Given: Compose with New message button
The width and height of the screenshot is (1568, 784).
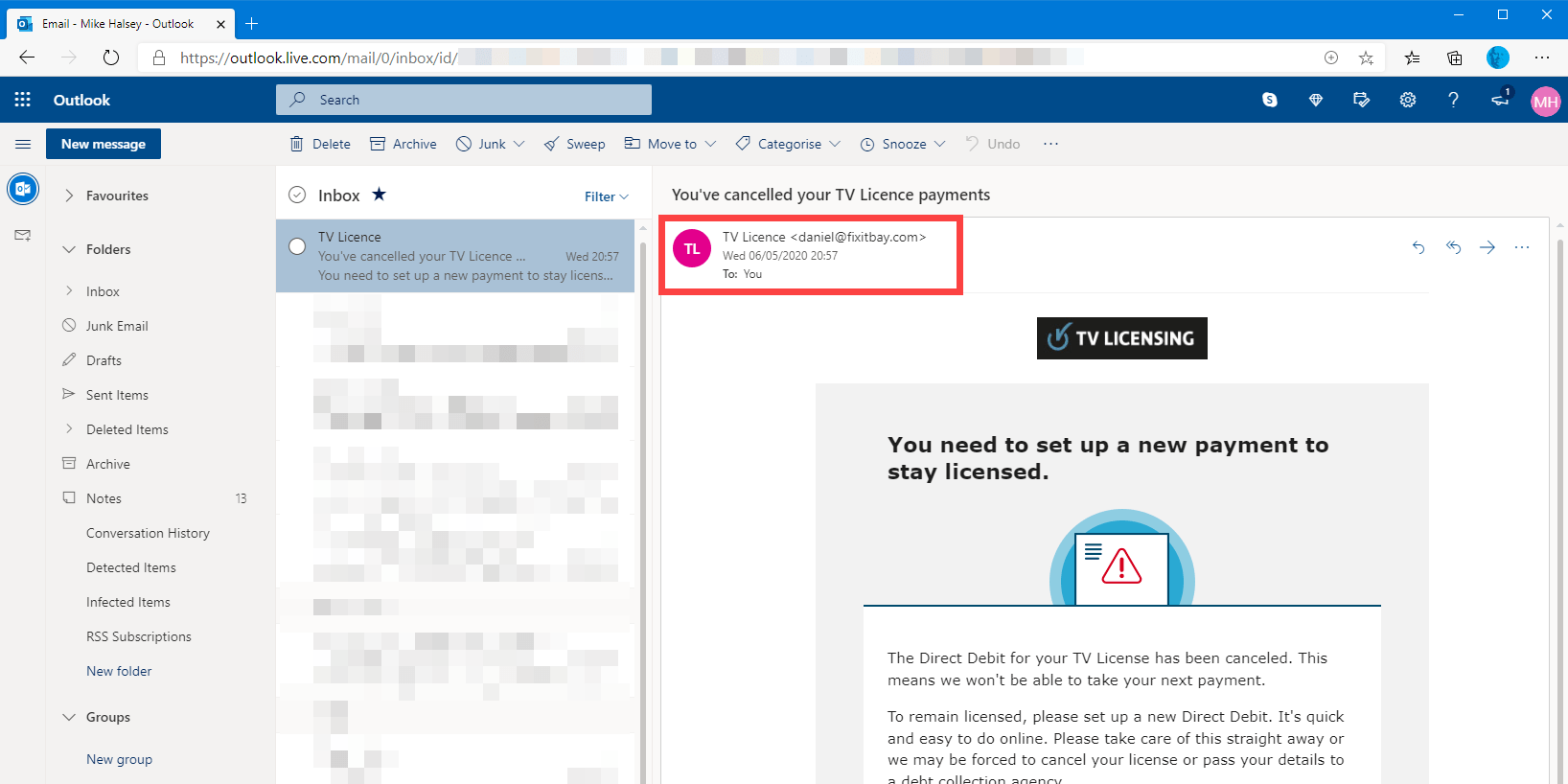Looking at the screenshot, I should [x=104, y=144].
